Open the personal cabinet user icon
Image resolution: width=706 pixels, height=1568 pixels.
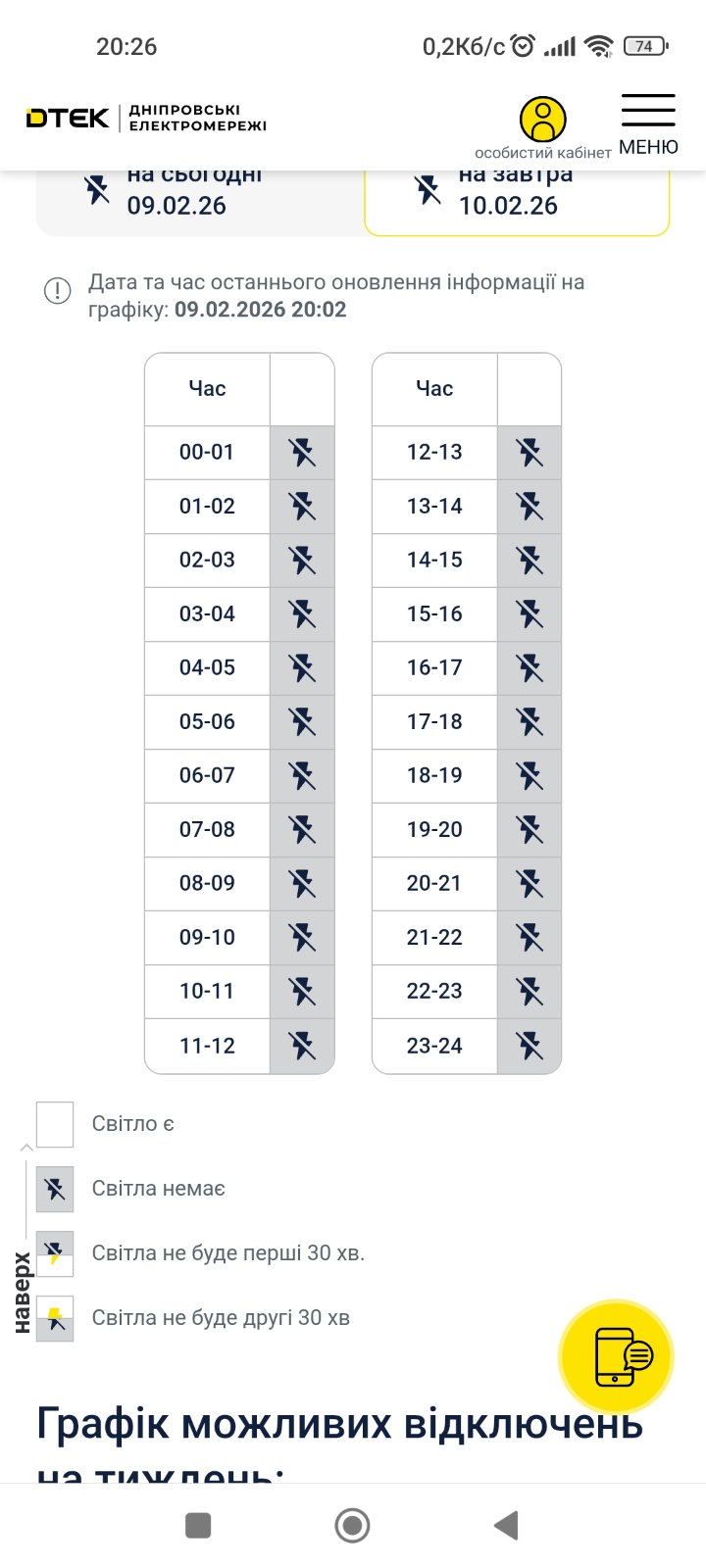543,120
